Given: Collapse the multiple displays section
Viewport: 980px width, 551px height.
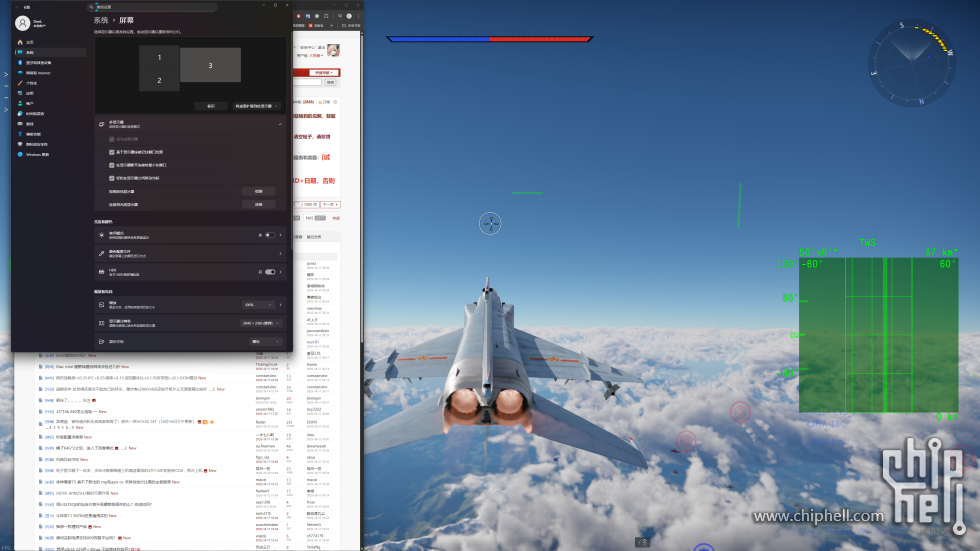Looking at the screenshot, I should (280, 124).
